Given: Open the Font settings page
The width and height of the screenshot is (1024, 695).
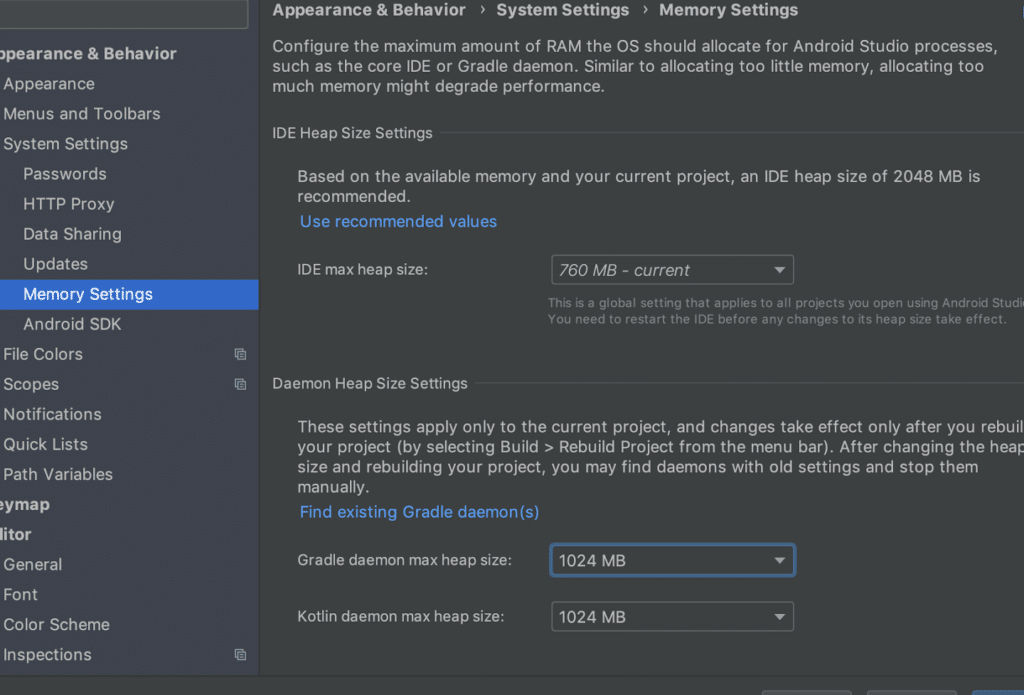Looking at the screenshot, I should pyautogui.click(x=21, y=594).
